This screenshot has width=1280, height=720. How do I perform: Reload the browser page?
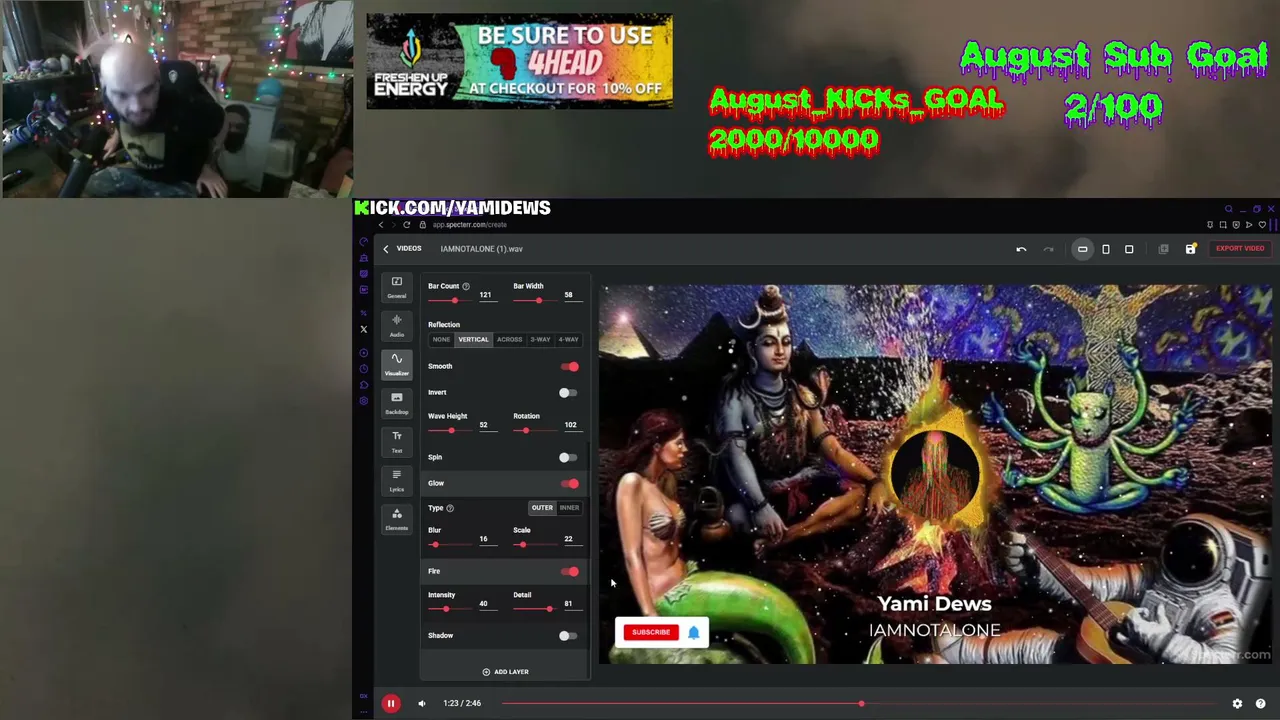tap(406, 224)
